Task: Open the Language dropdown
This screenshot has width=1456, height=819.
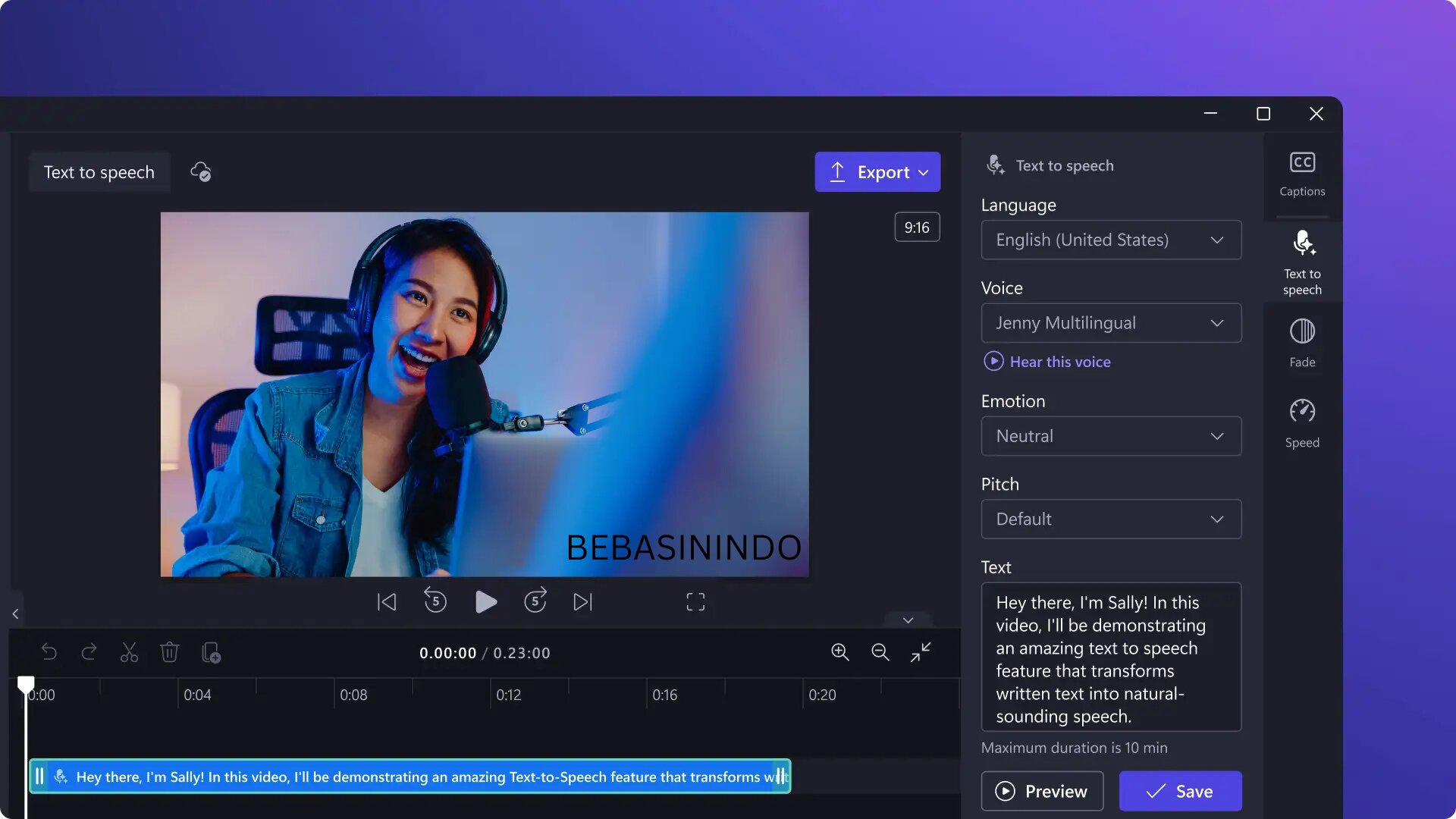Action: click(x=1111, y=240)
